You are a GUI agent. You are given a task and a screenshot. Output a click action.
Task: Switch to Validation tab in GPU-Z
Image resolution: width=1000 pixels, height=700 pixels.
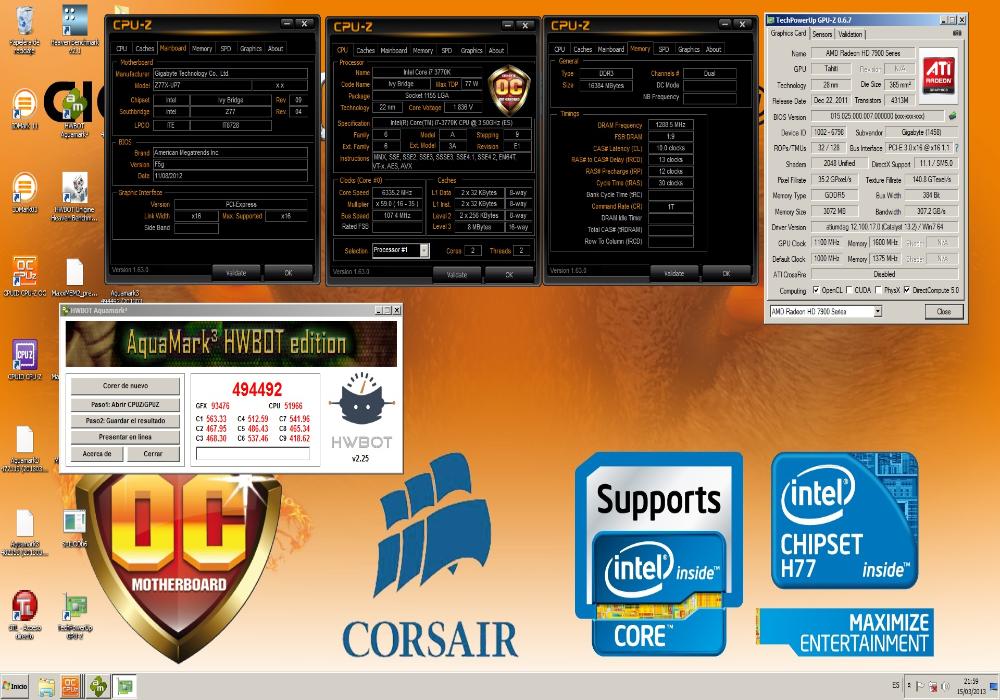(x=850, y=34)
